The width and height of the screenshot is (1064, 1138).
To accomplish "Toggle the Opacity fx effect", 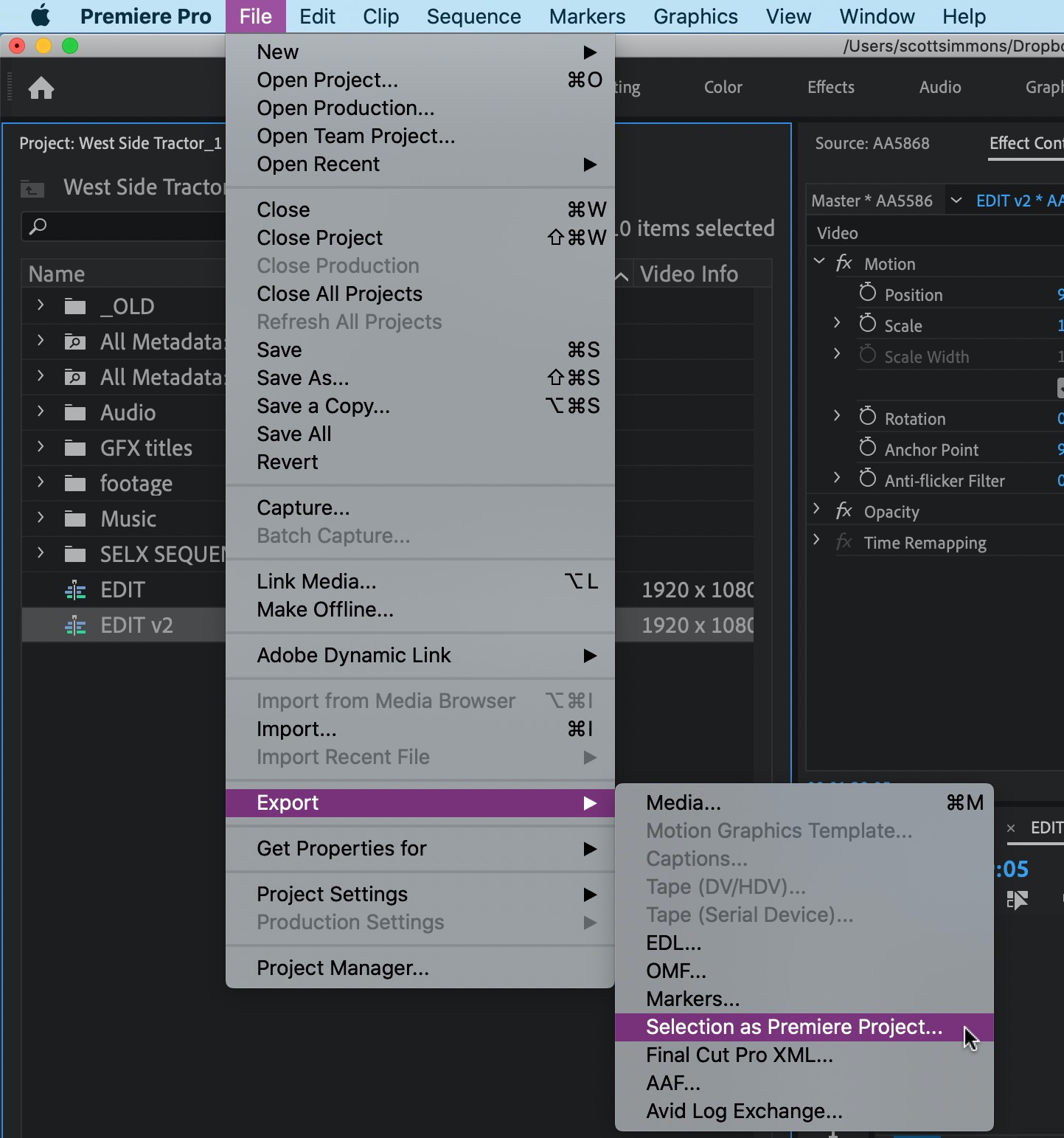I will pos(844,511).
